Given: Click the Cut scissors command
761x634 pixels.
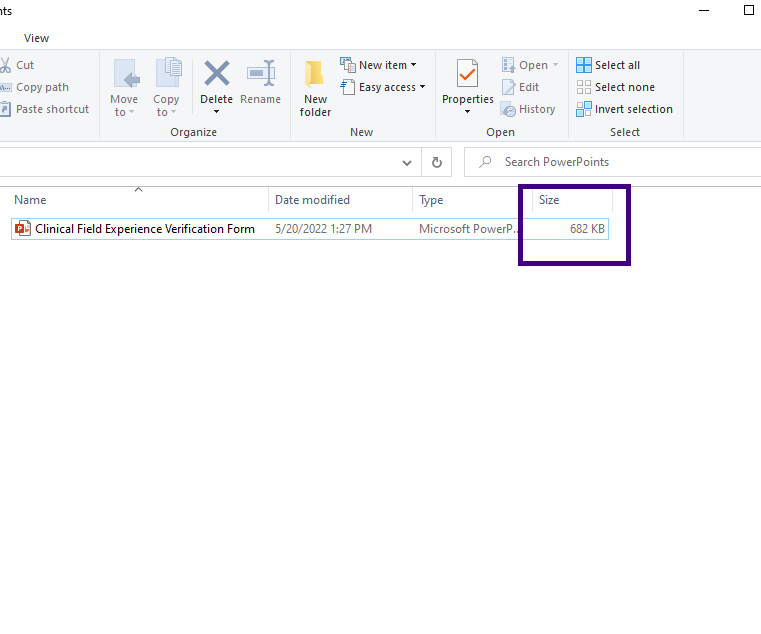Looking at the screenshot, I should tap(17, 65).
